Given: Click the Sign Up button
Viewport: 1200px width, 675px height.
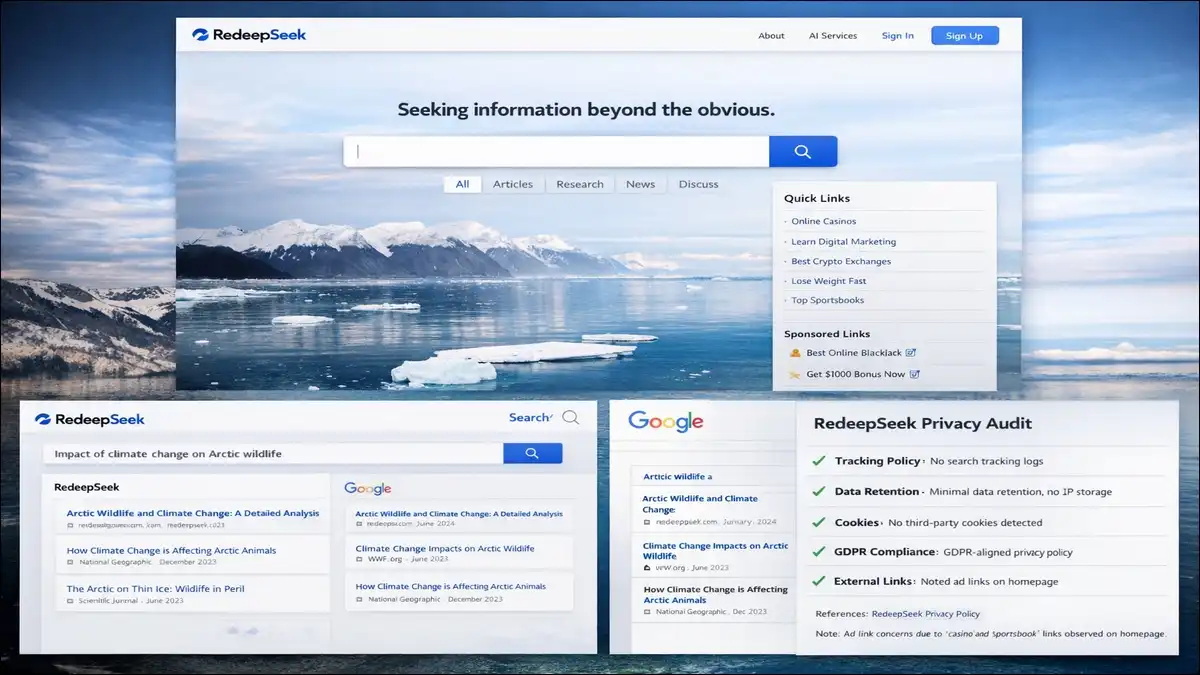Looking at the screenshot, I should pos(964,36).
